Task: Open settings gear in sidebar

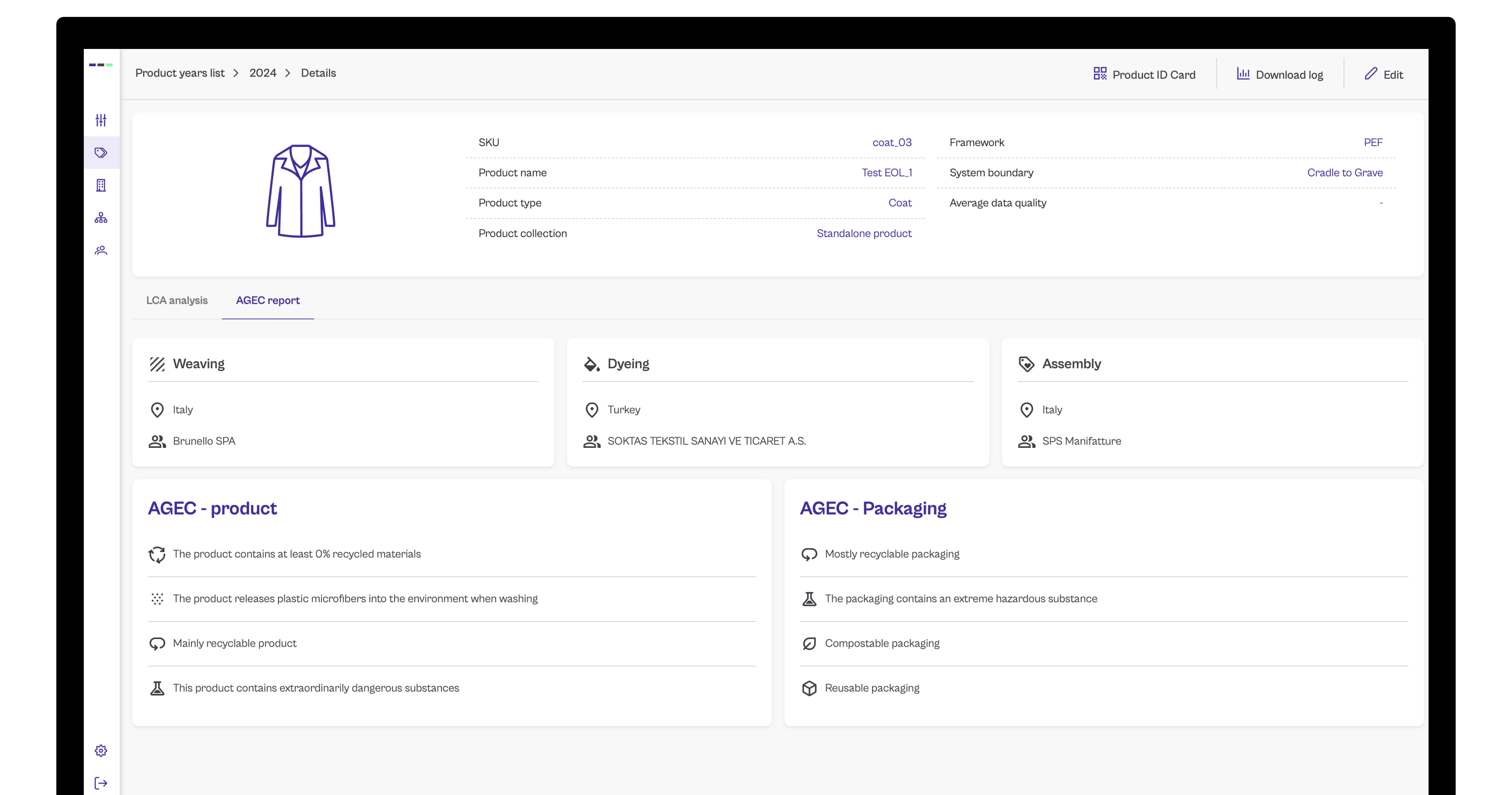Action: coord(101,750)
